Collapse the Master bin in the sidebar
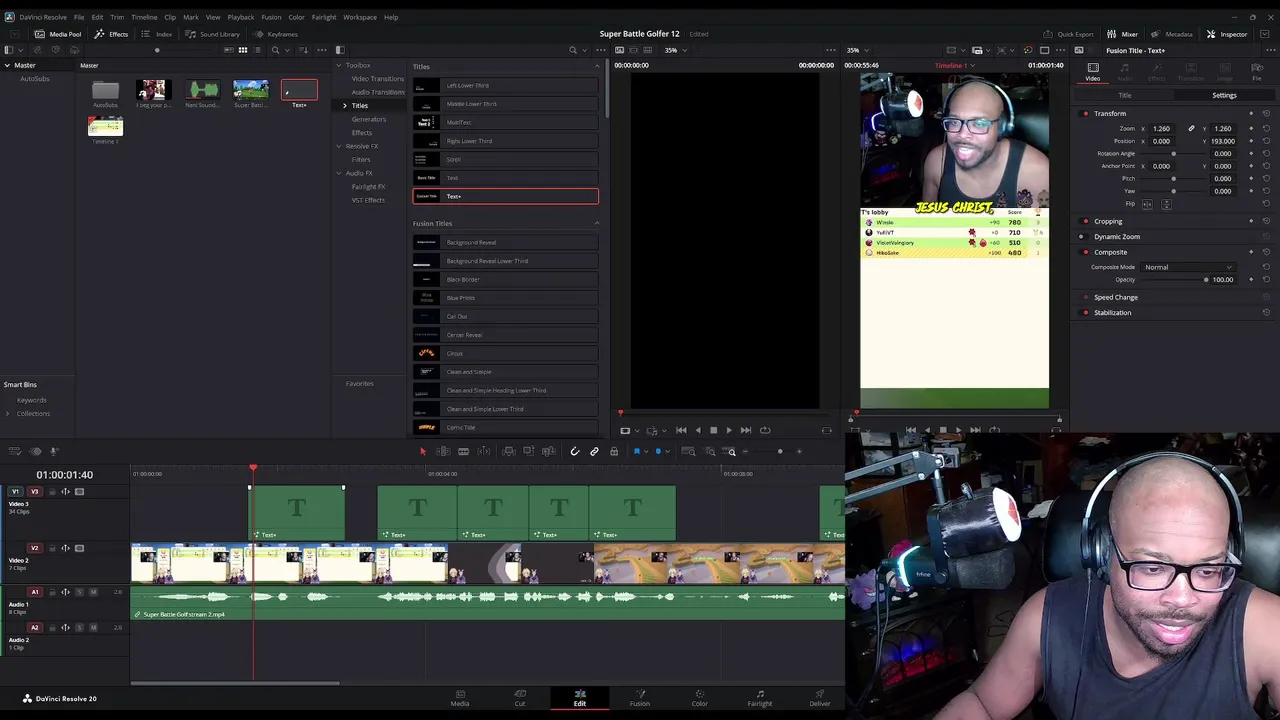Screen dimensions: 1280x720 click(7, 65)
